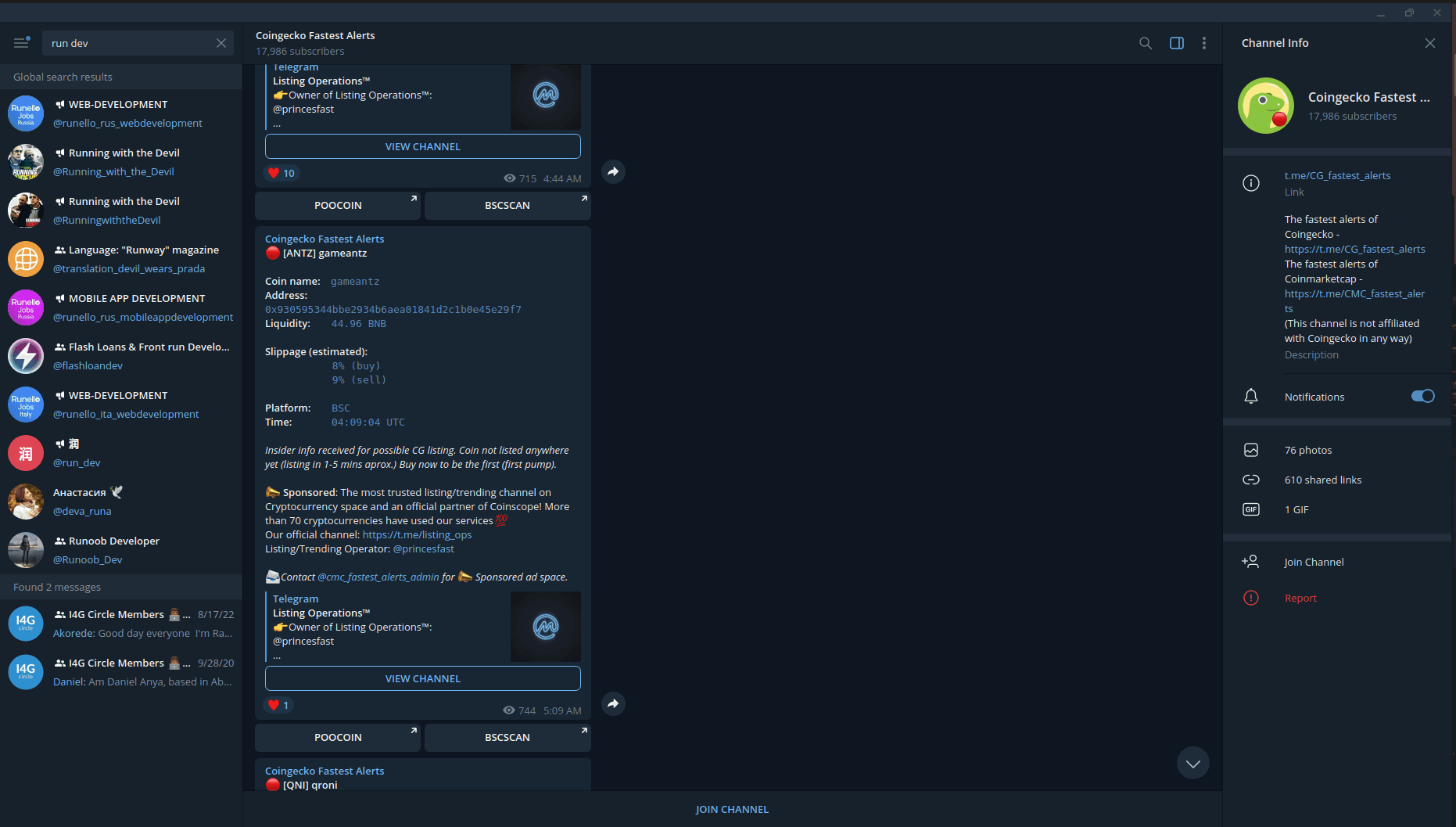This screenshot has height=827, width=1456.
Task: Open the https://t.me/listing_ops link
Action: pyautogui.click(x=418, y=534)
